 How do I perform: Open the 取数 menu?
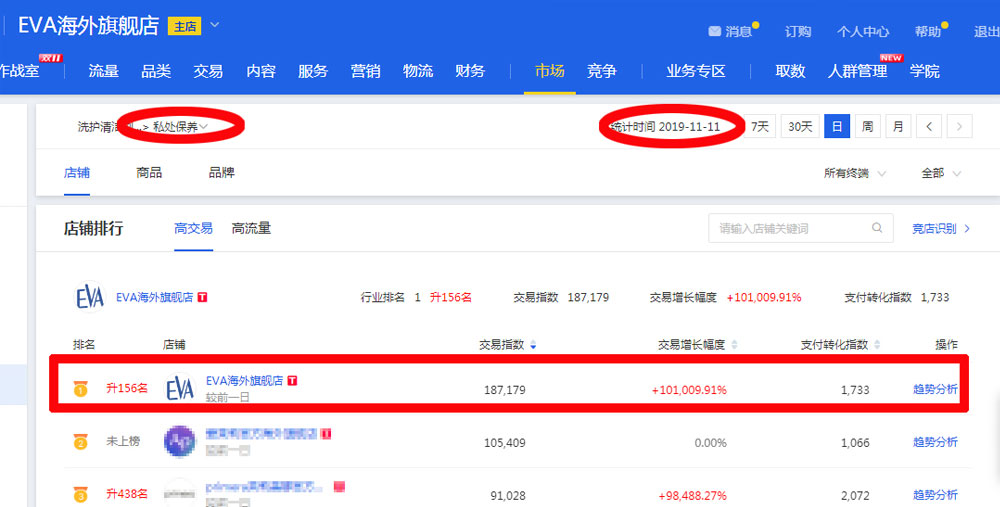click(790, 71)
